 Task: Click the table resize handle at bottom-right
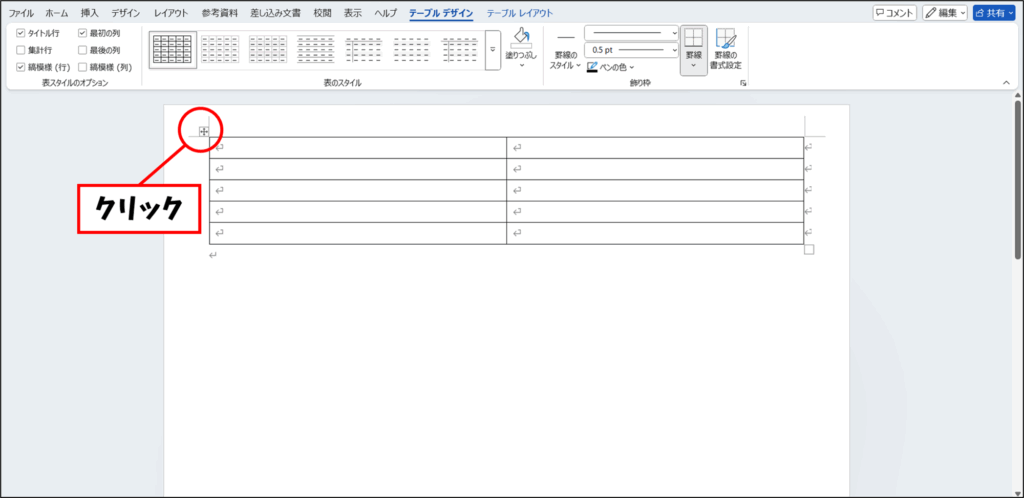(x=809, y=250)
